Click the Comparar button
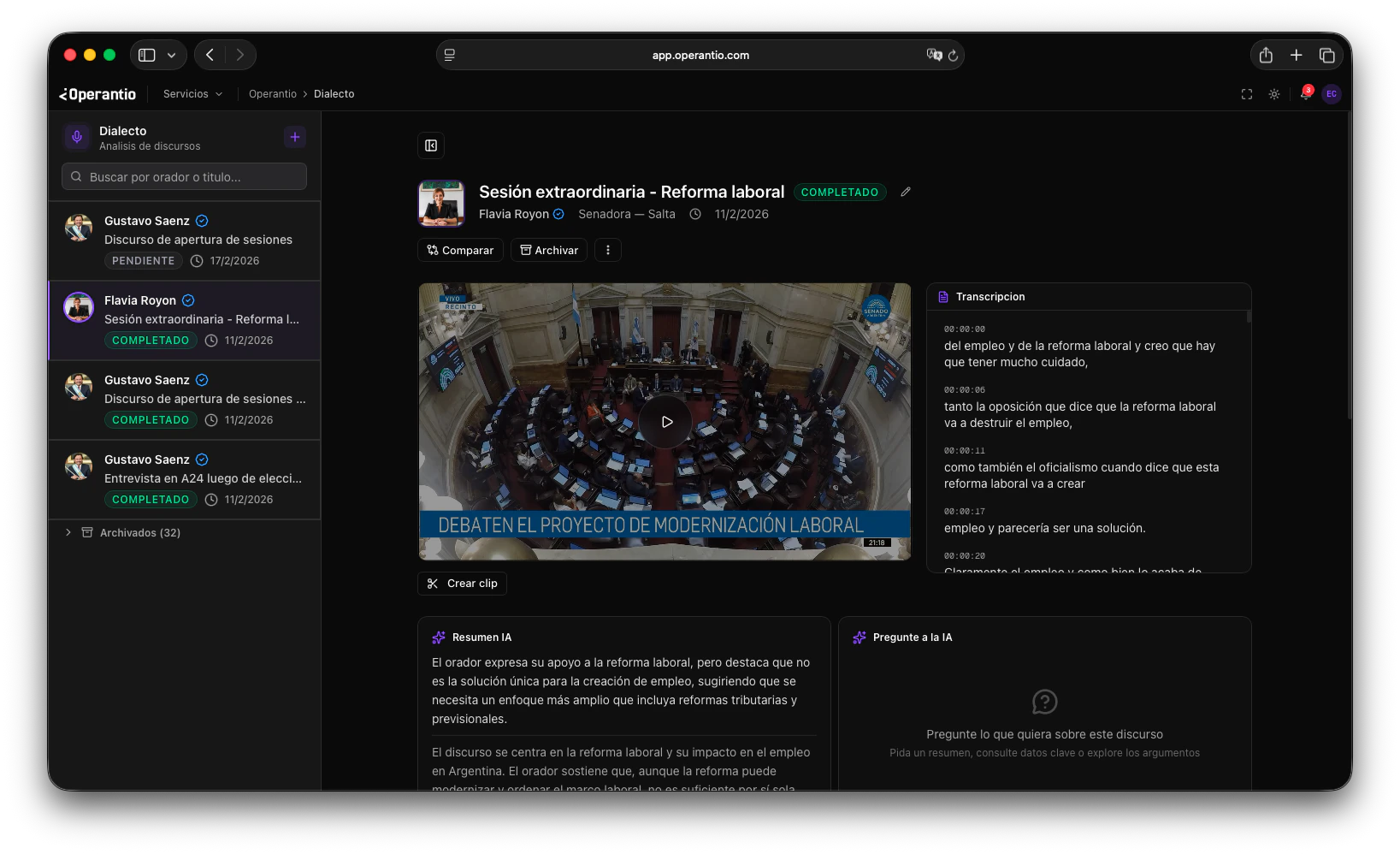The image size is (1400, 854). [x=460, y=250]
